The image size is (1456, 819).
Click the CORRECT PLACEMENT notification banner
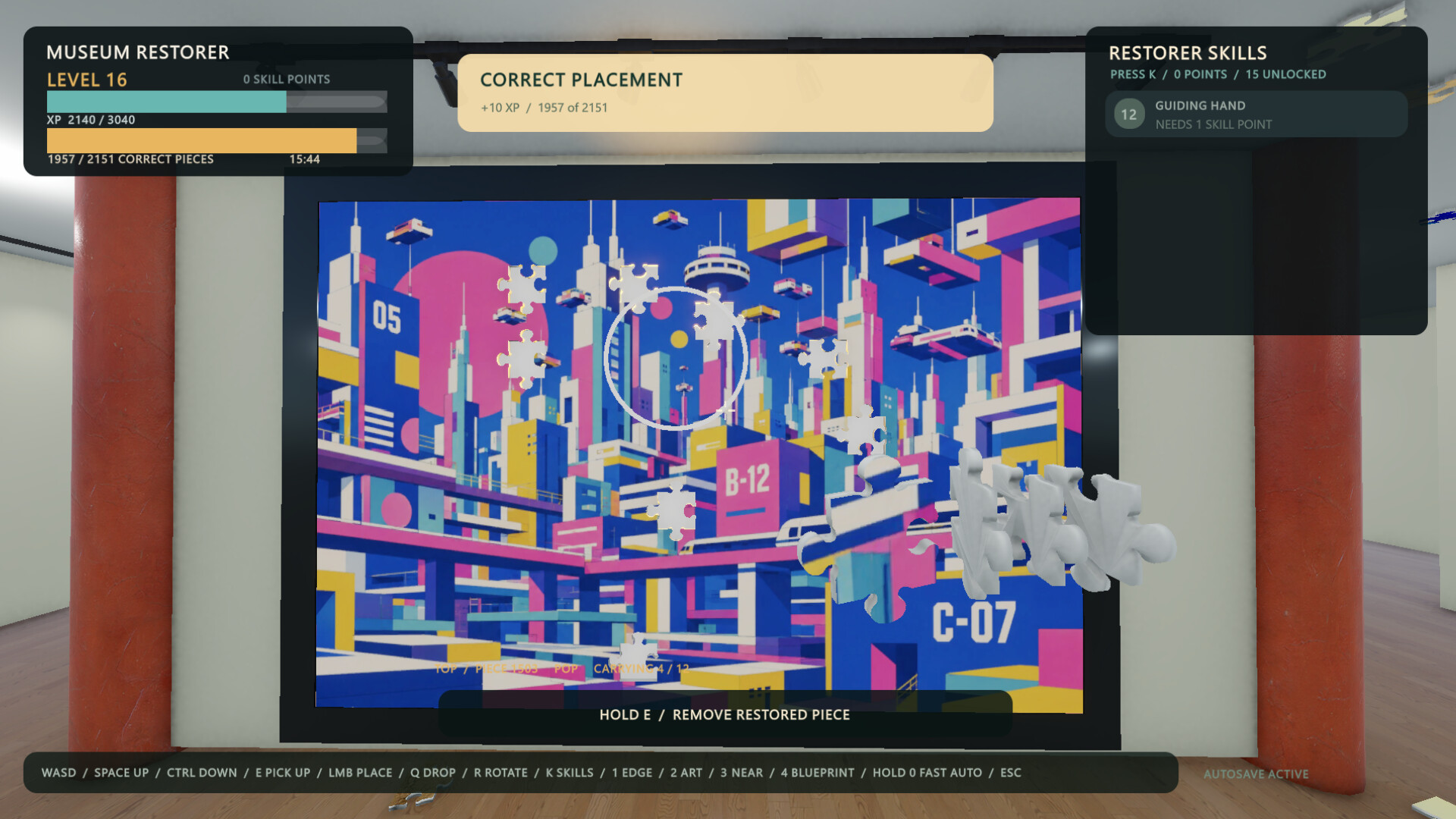pos(725,93)
